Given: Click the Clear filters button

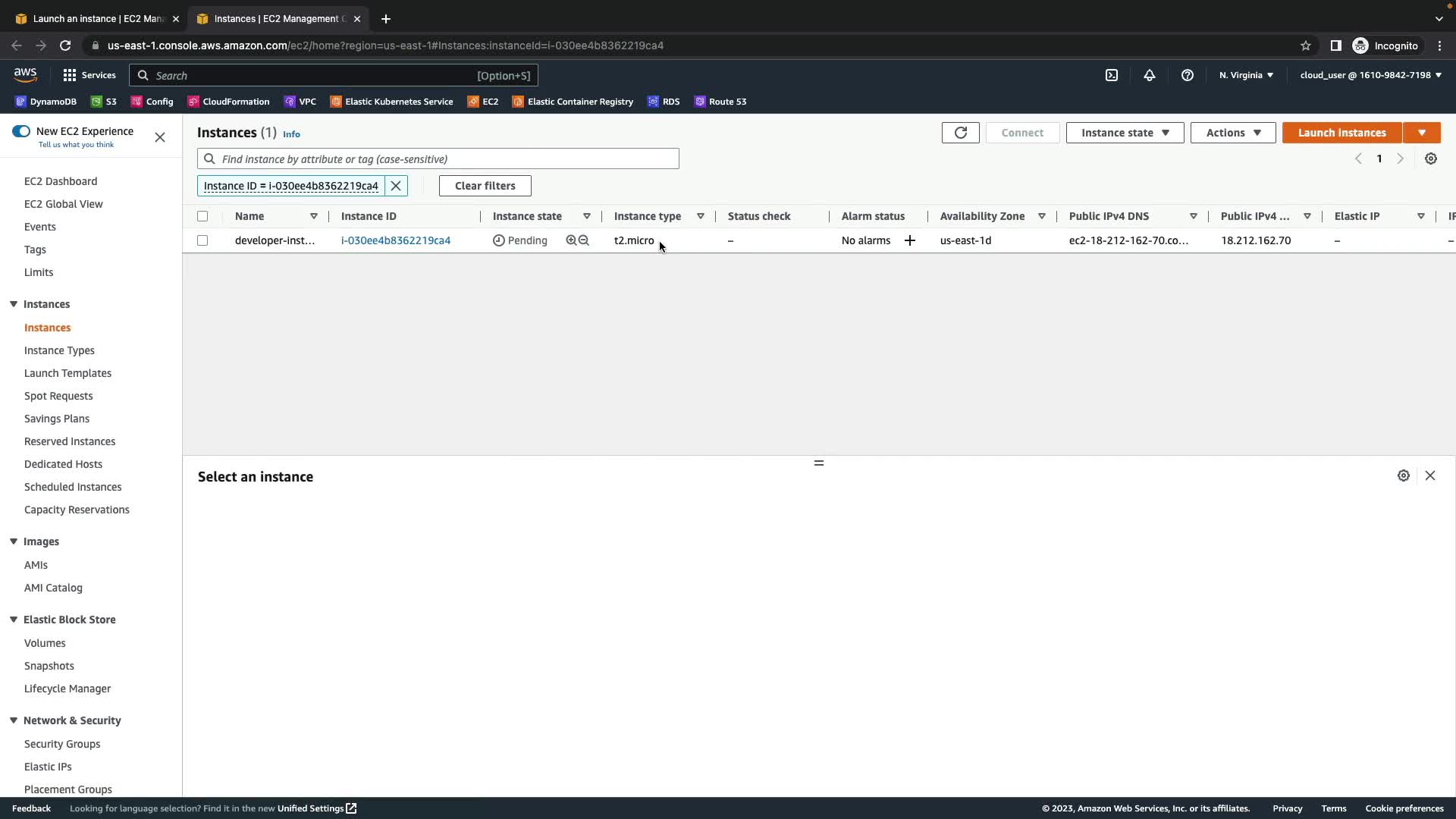Looking at the screenshot, I should (x=485, y=186).
